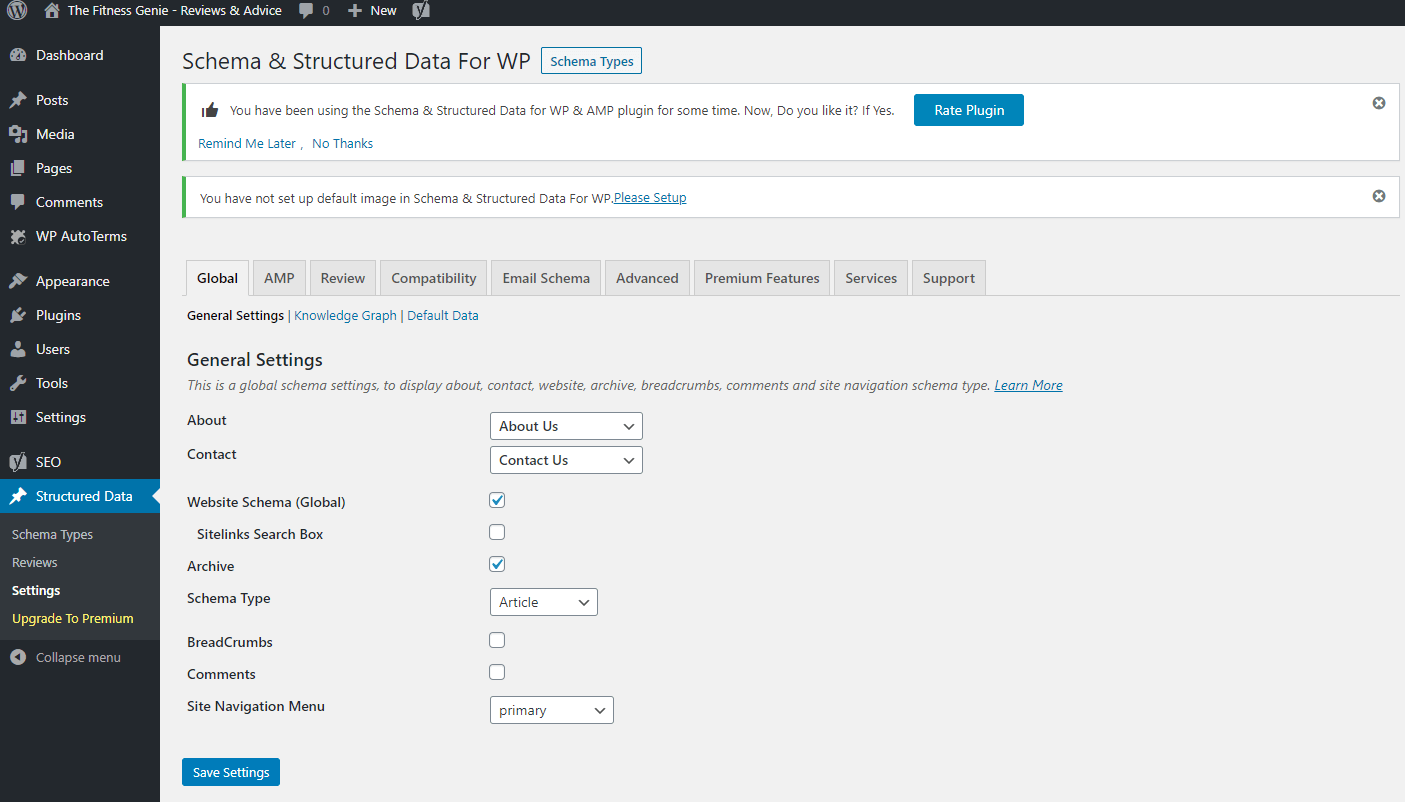Click Upgrade To Premium in sidebar
This screenshot has height=802, width=1405.
pos(73,618)
